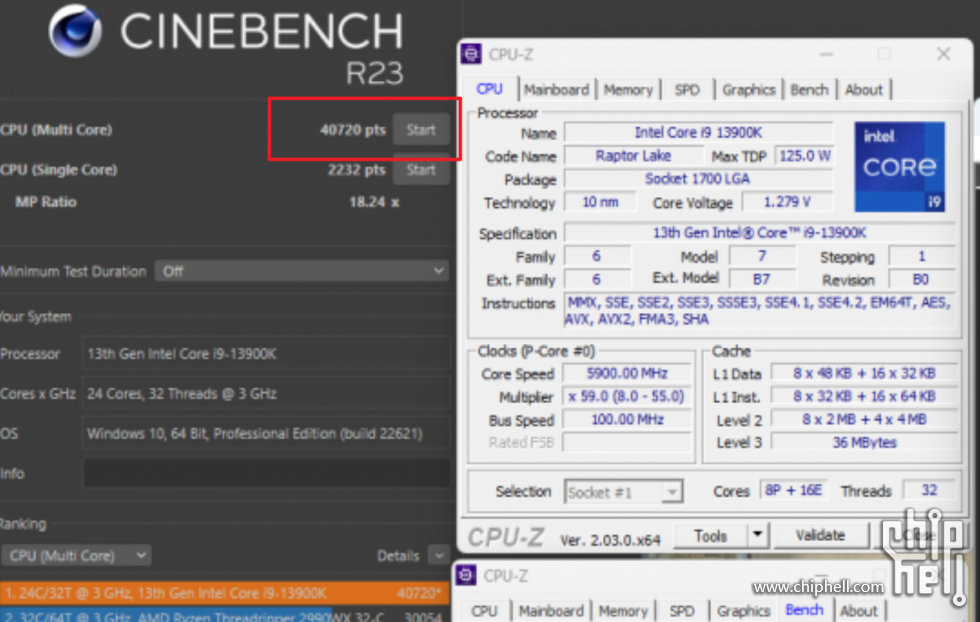Image resolution: width=980 pixels, height=622 pixels.
Task: Start the CPU (Multi Core) test
Action: coord(421,130)
